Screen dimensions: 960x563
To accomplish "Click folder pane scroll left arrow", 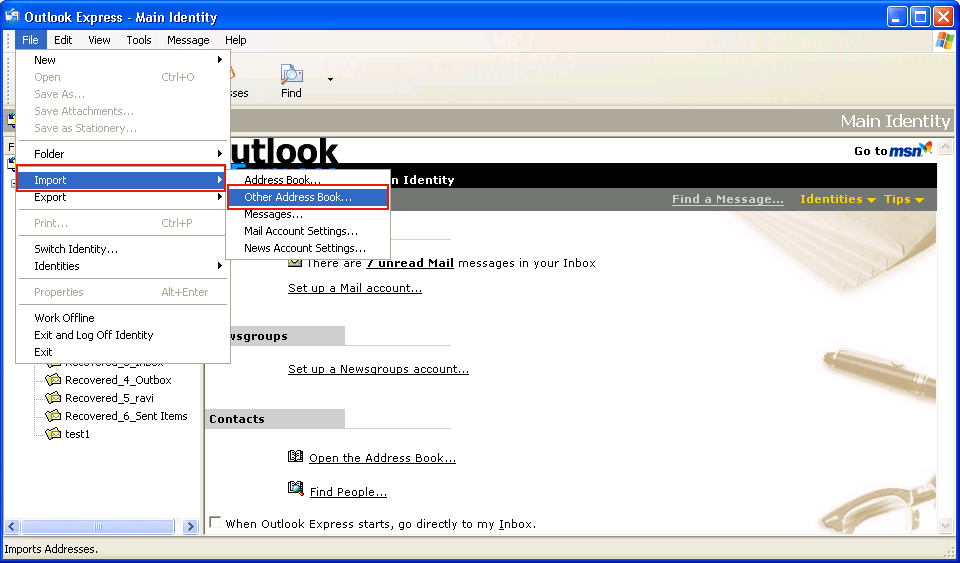I will 12,526.
